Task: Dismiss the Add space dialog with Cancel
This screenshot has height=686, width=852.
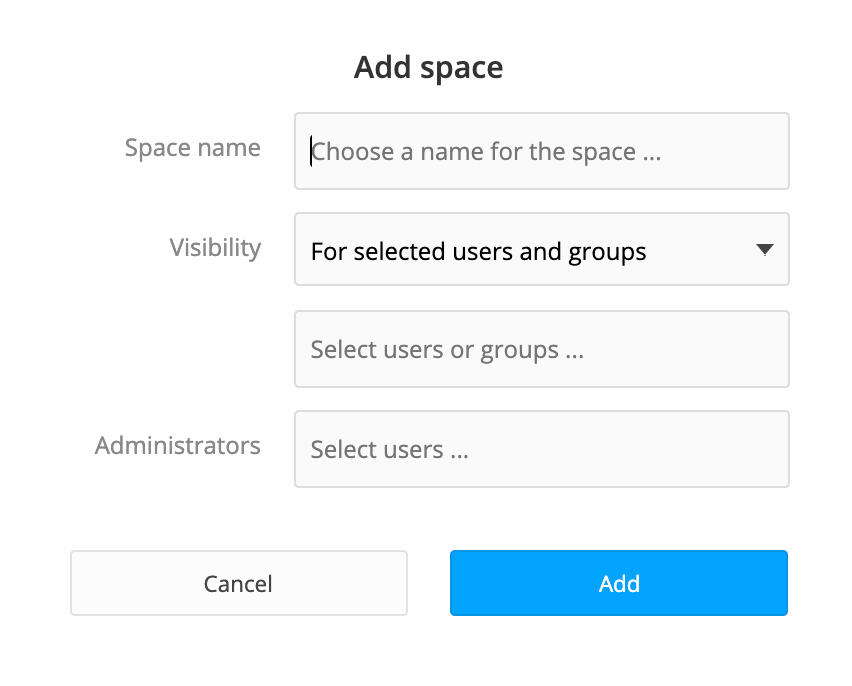Action: point(238,583)
